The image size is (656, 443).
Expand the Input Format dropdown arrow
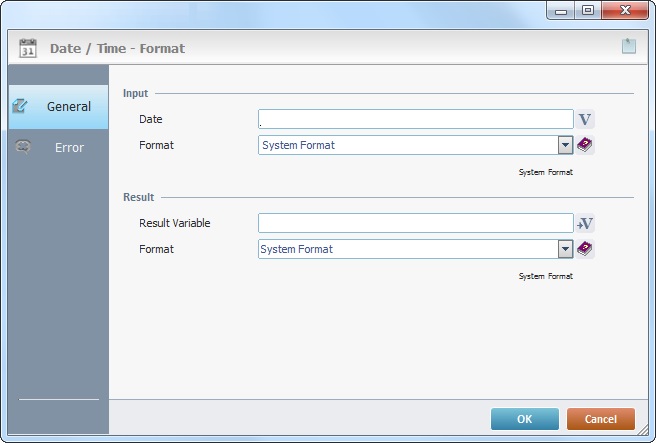[566, 145]
